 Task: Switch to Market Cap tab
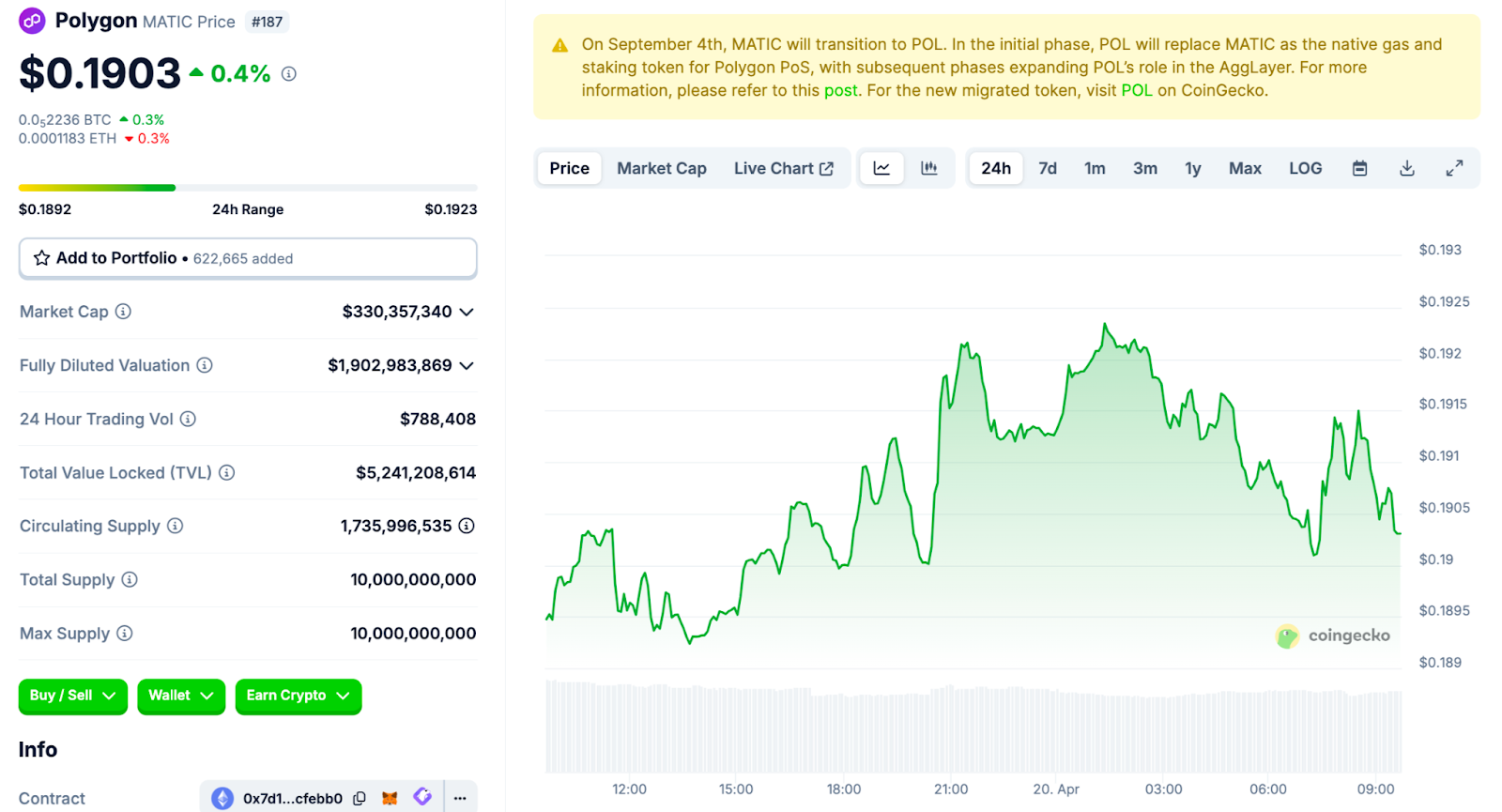coord(662,168)
